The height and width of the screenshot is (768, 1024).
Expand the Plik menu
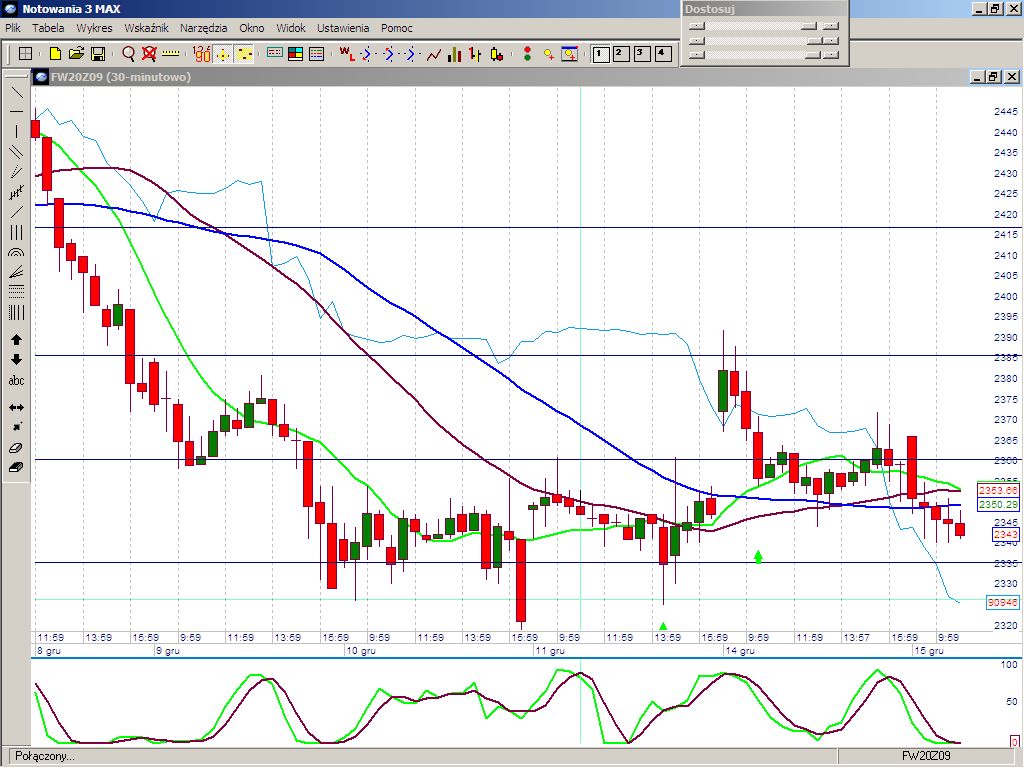pos(13,28)
